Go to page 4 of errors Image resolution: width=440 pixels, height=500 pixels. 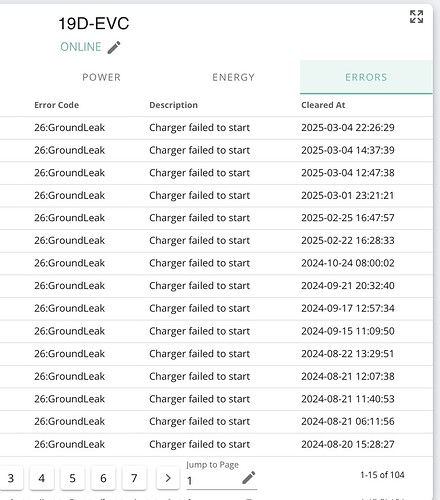click(x=42, y=478)
